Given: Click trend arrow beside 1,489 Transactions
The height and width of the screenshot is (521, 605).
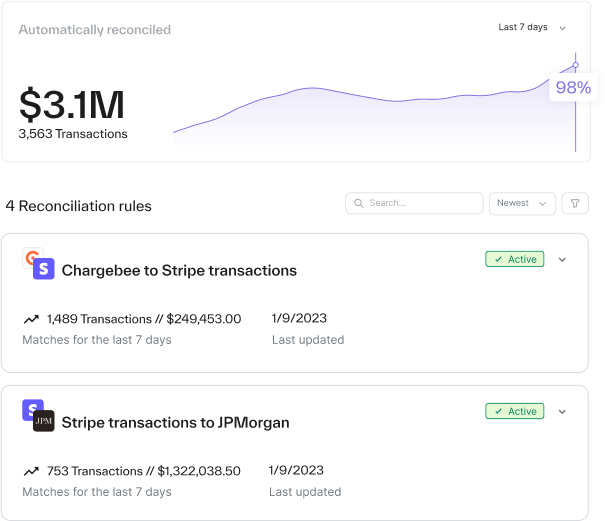Looking at the screenshot, I should 31,320.
